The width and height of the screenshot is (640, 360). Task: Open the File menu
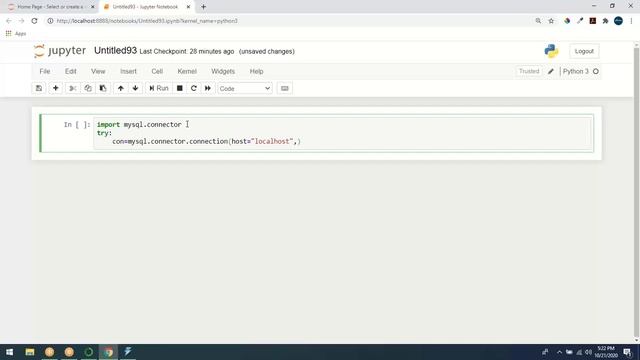click(x=45, y=71)
